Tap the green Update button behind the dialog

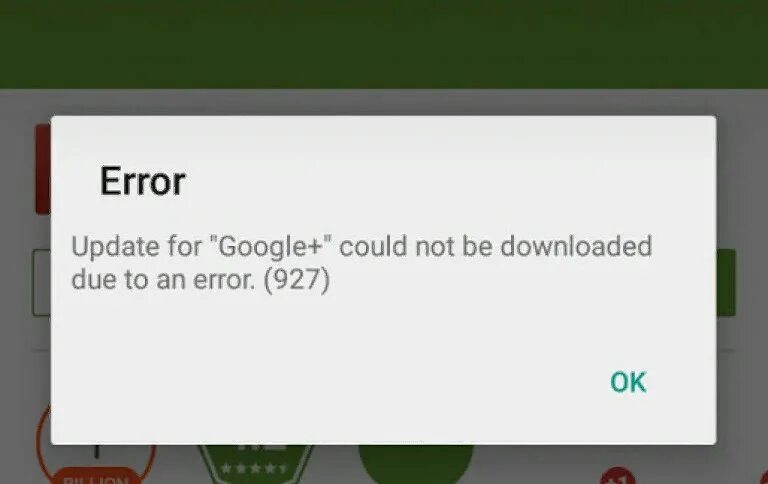point(726,283)
